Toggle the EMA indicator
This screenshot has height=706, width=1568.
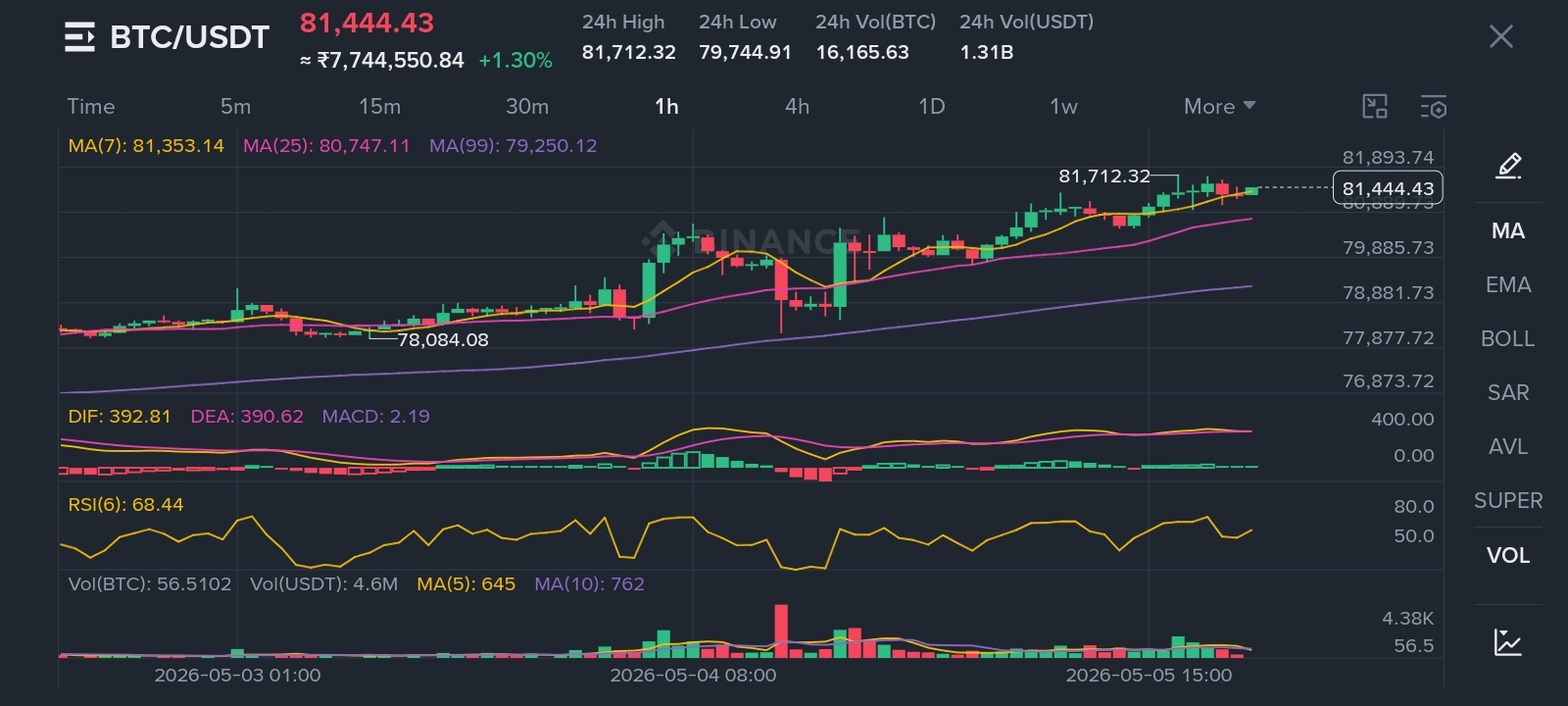click(1508, 284)
